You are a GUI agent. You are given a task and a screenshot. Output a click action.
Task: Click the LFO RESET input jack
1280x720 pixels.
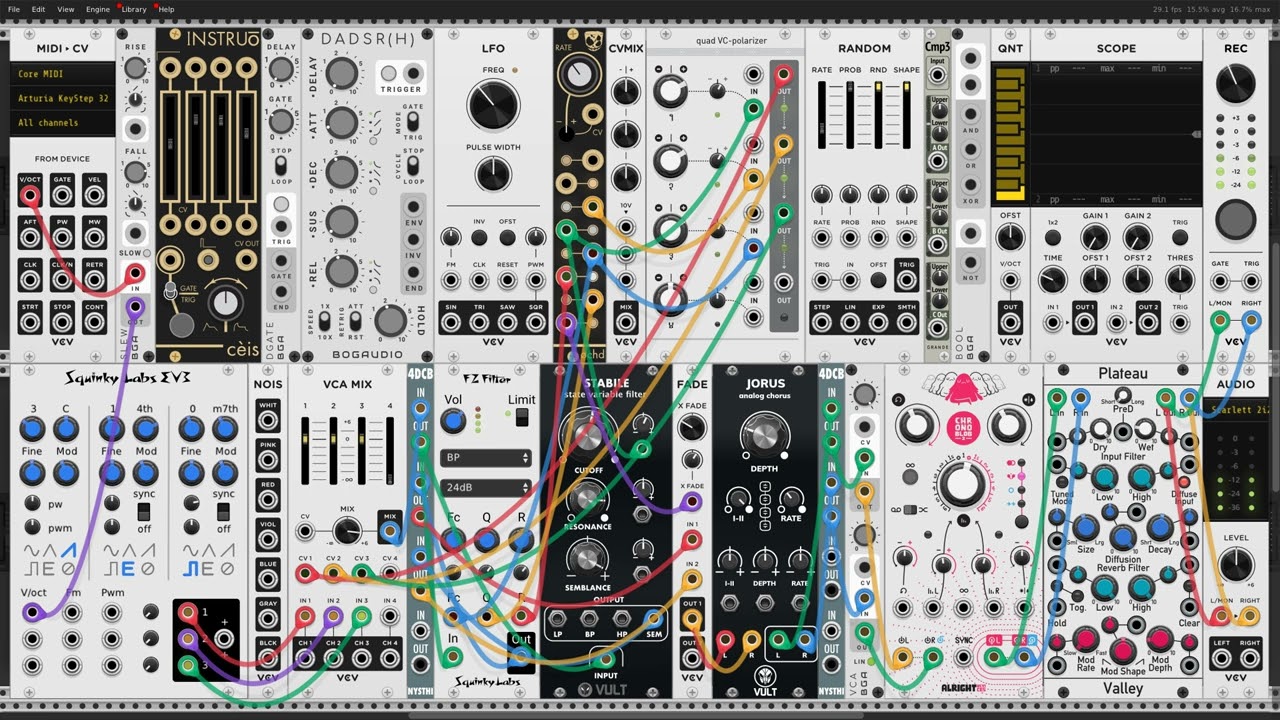[x=508, y=281]
